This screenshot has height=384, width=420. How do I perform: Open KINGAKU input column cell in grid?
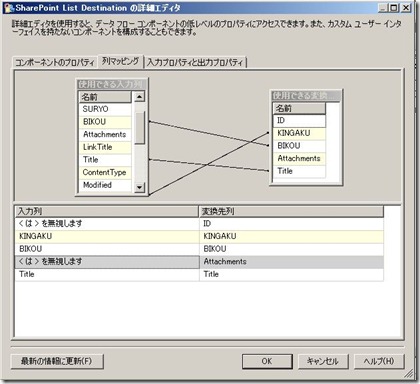click(107, 236)
